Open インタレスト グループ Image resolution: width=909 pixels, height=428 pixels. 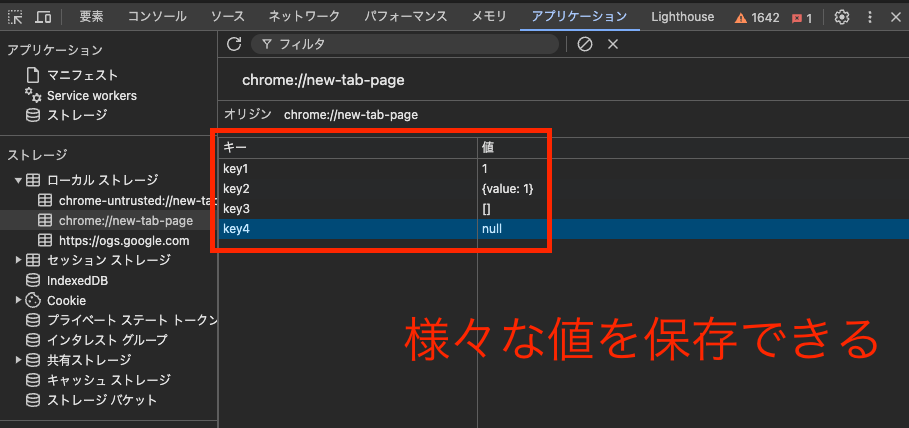point(107,340)
